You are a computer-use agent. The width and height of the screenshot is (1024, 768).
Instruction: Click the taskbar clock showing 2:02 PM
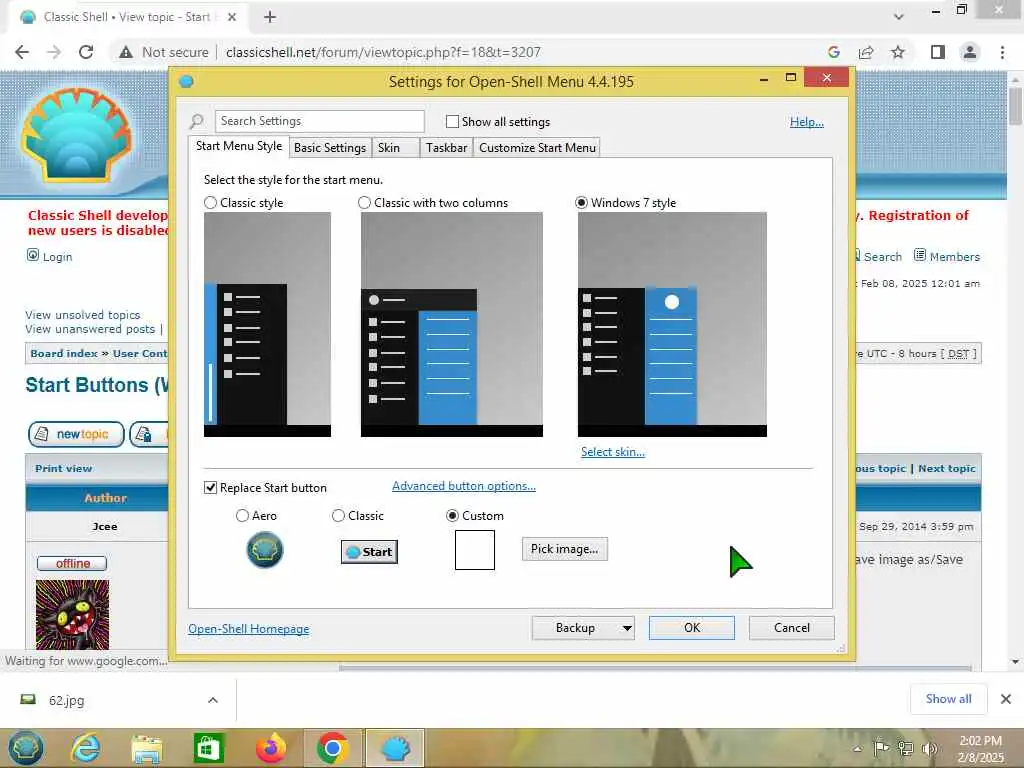pos(980,749)
